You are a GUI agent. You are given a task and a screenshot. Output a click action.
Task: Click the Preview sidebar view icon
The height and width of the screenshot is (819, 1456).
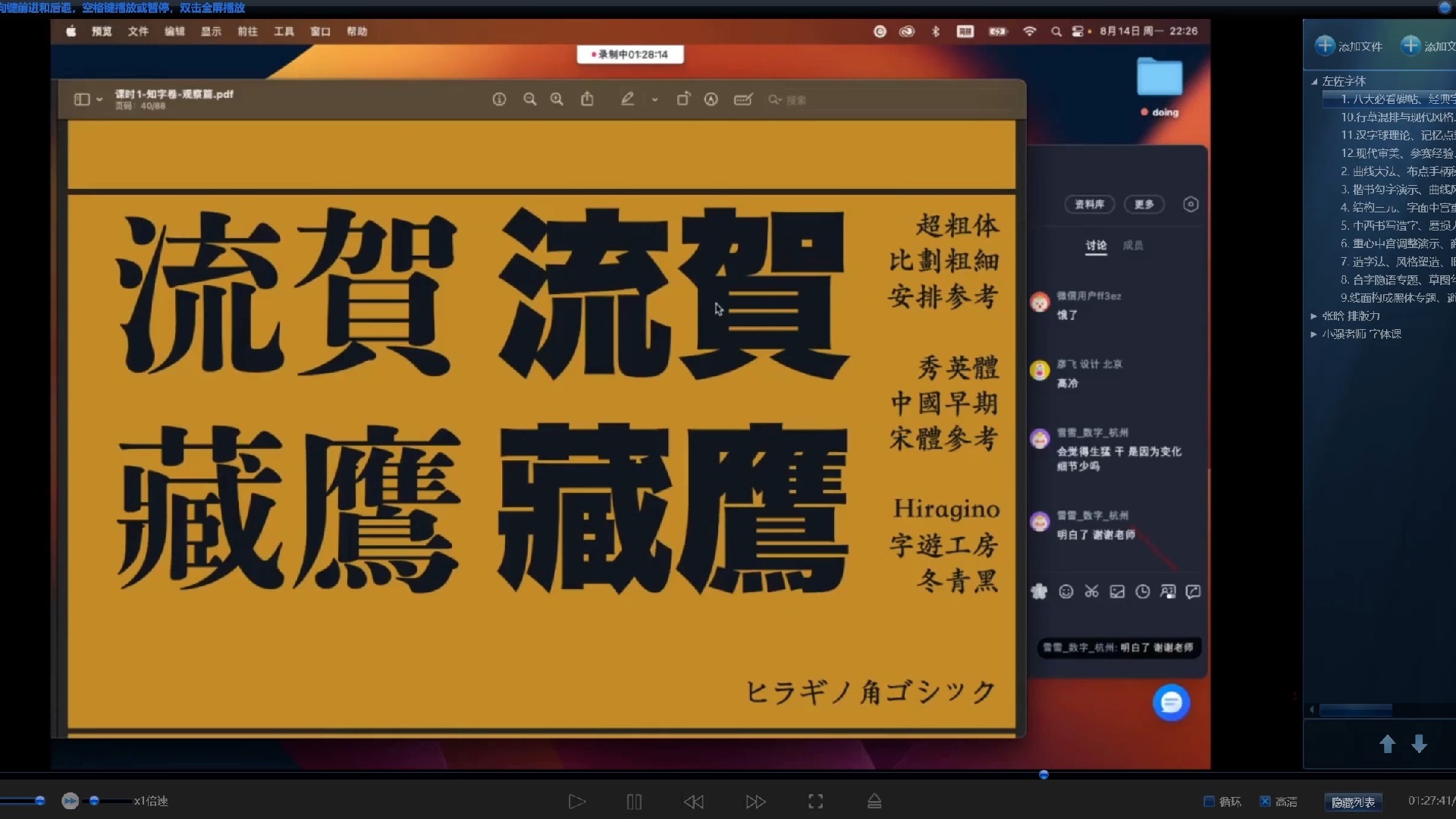[82, 99]
